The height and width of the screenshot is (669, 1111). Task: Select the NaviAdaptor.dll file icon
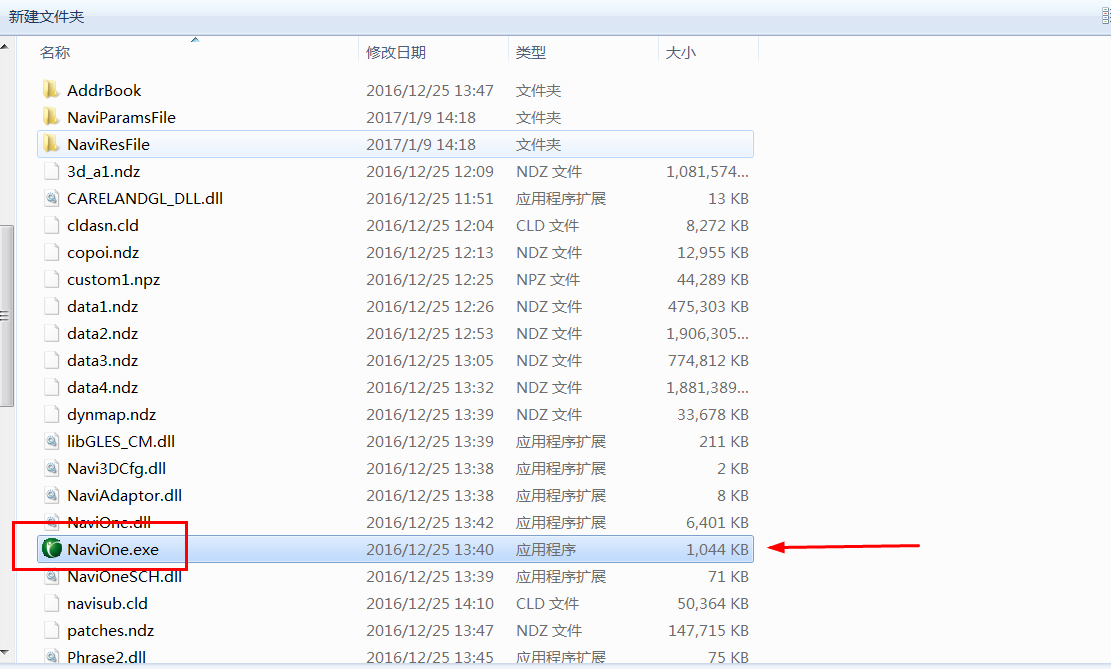pyautogui.click(x=52, y=495)
